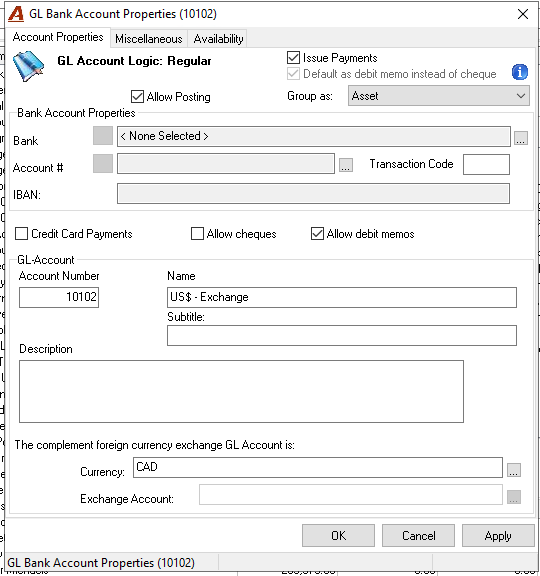540x576 pixels.
Task: Switch to the Availability tab
Action: 218,39
